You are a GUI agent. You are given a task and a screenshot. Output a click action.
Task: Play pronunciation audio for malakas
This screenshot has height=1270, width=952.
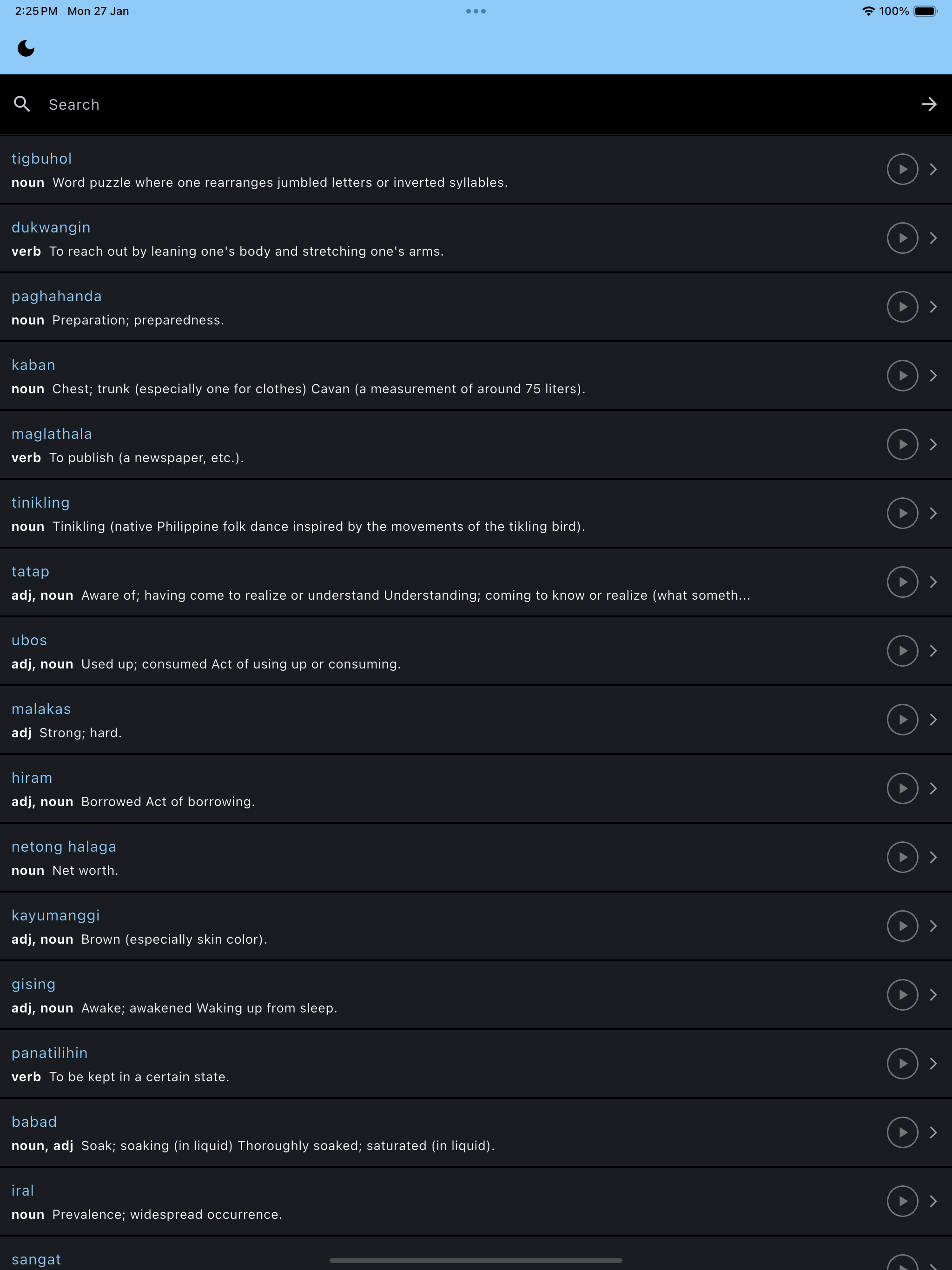[902, 720]
